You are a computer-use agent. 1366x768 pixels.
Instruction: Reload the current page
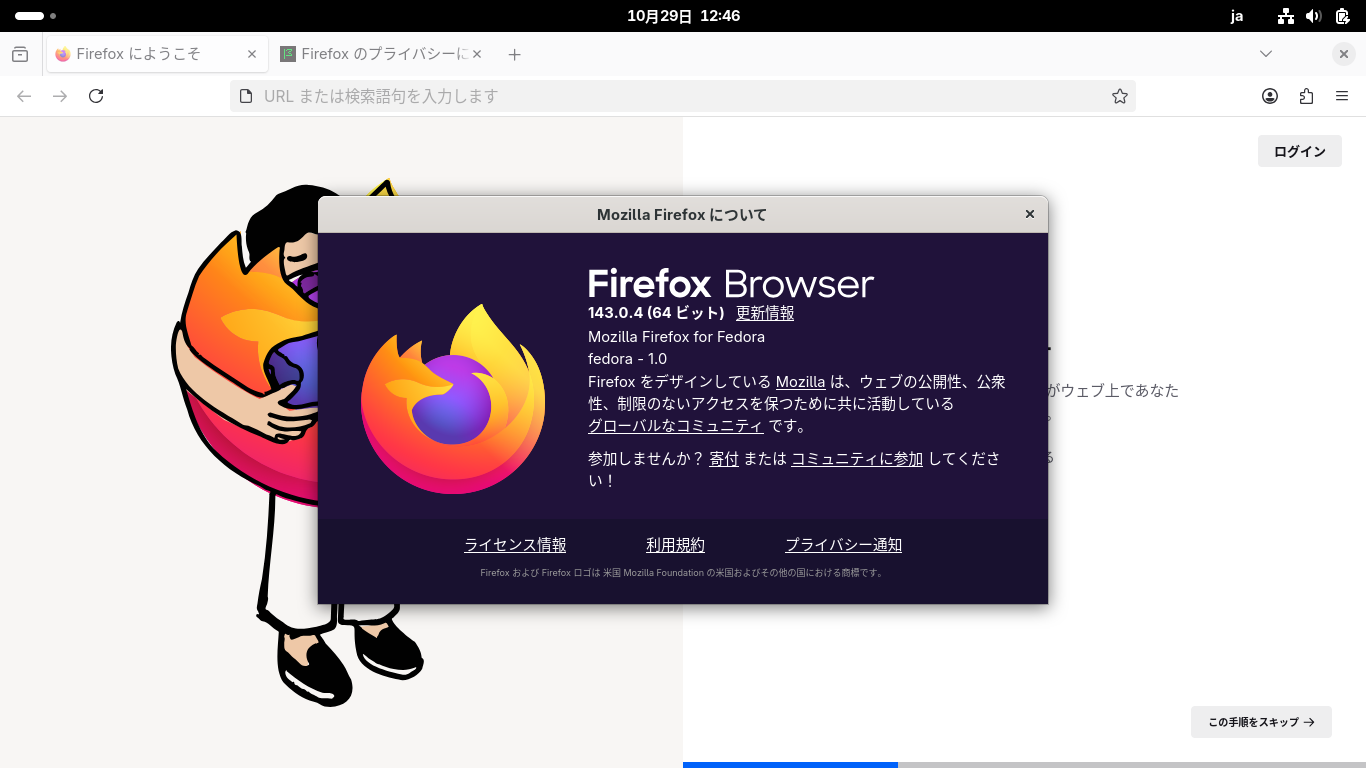point(96,96)
